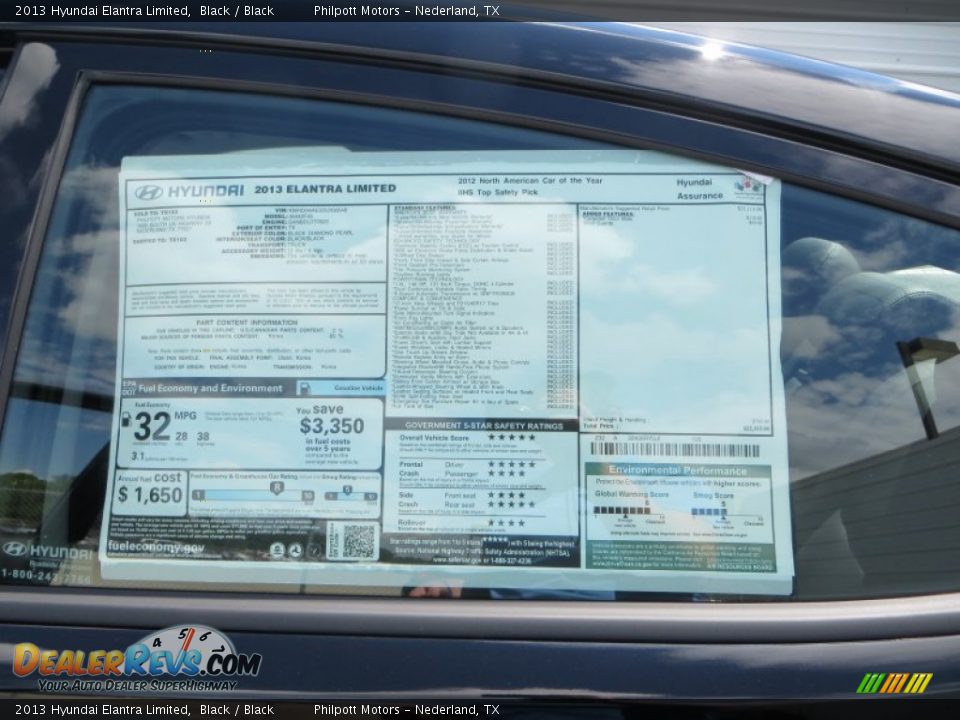Click the Smog Score bar in Environmental Performance
Viewport: 960px width, 720px height.
click(x=710, y=511)
